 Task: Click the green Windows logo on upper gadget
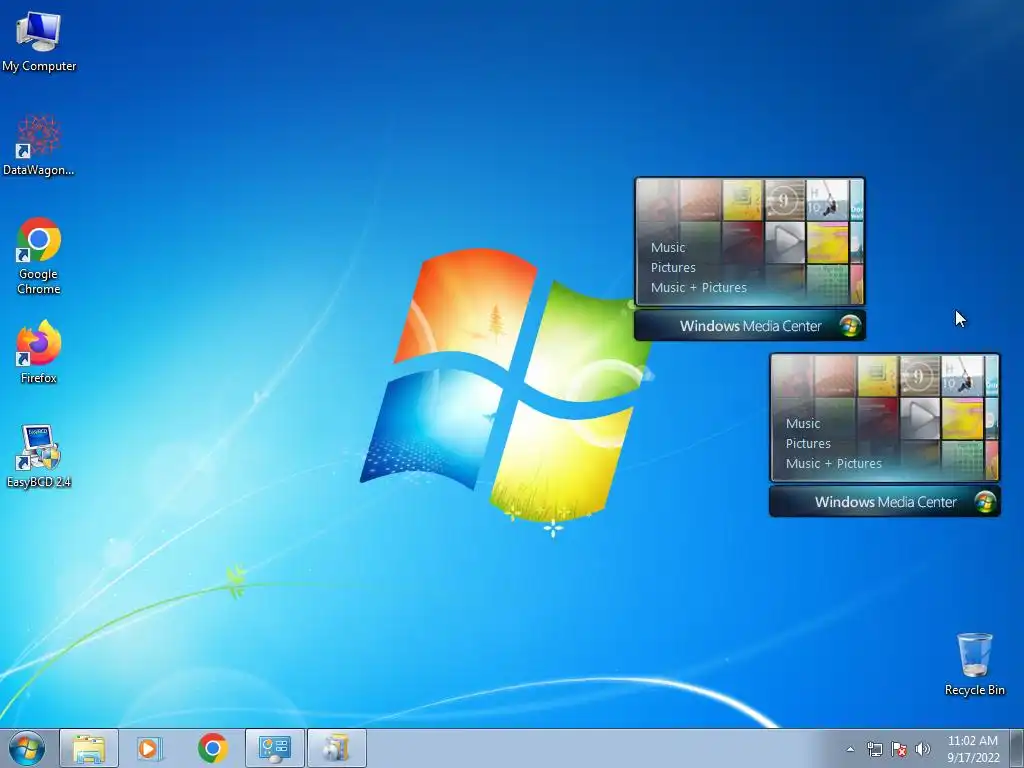(850, 326)
